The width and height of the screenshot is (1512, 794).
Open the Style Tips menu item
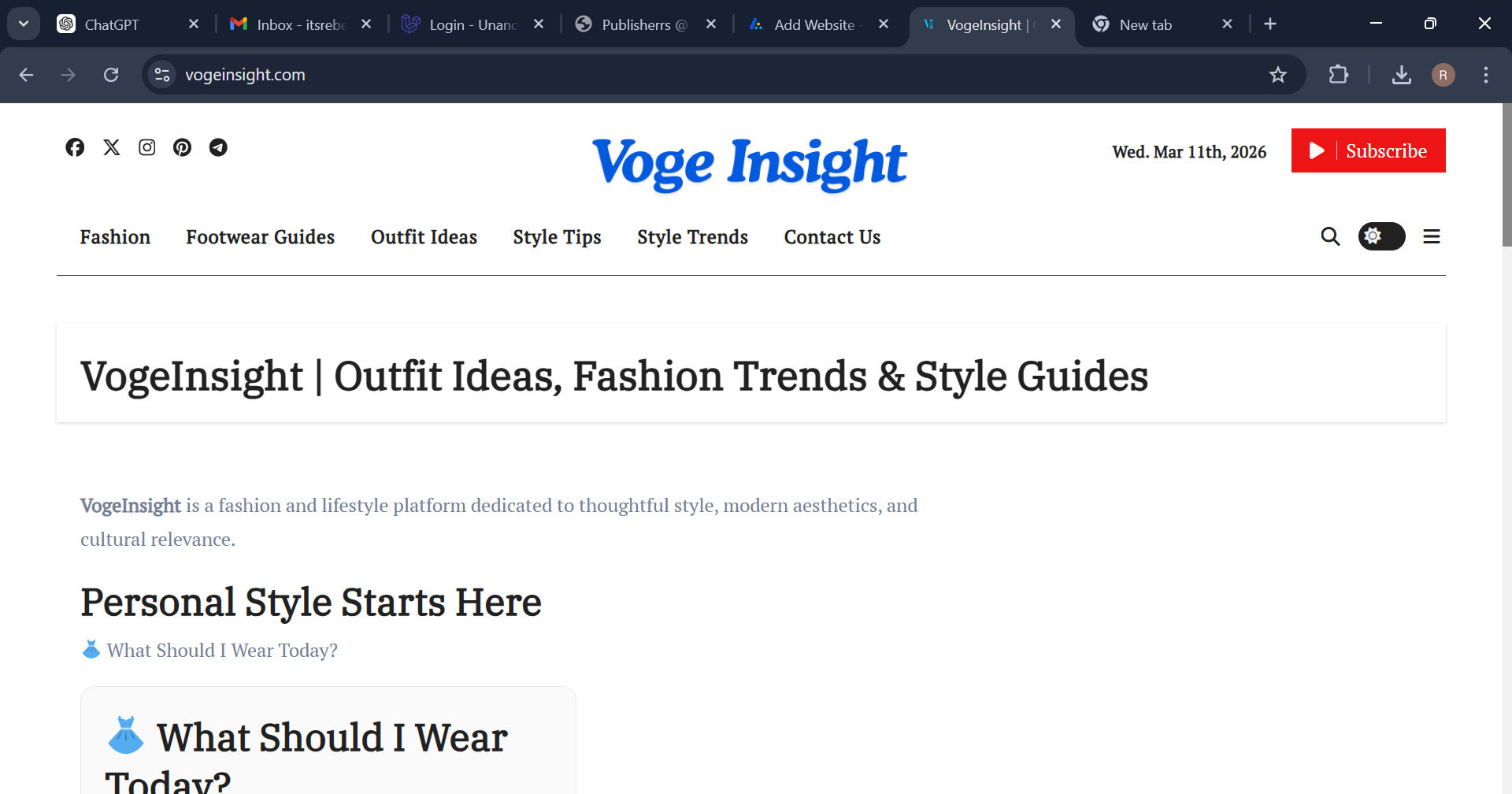557,237
